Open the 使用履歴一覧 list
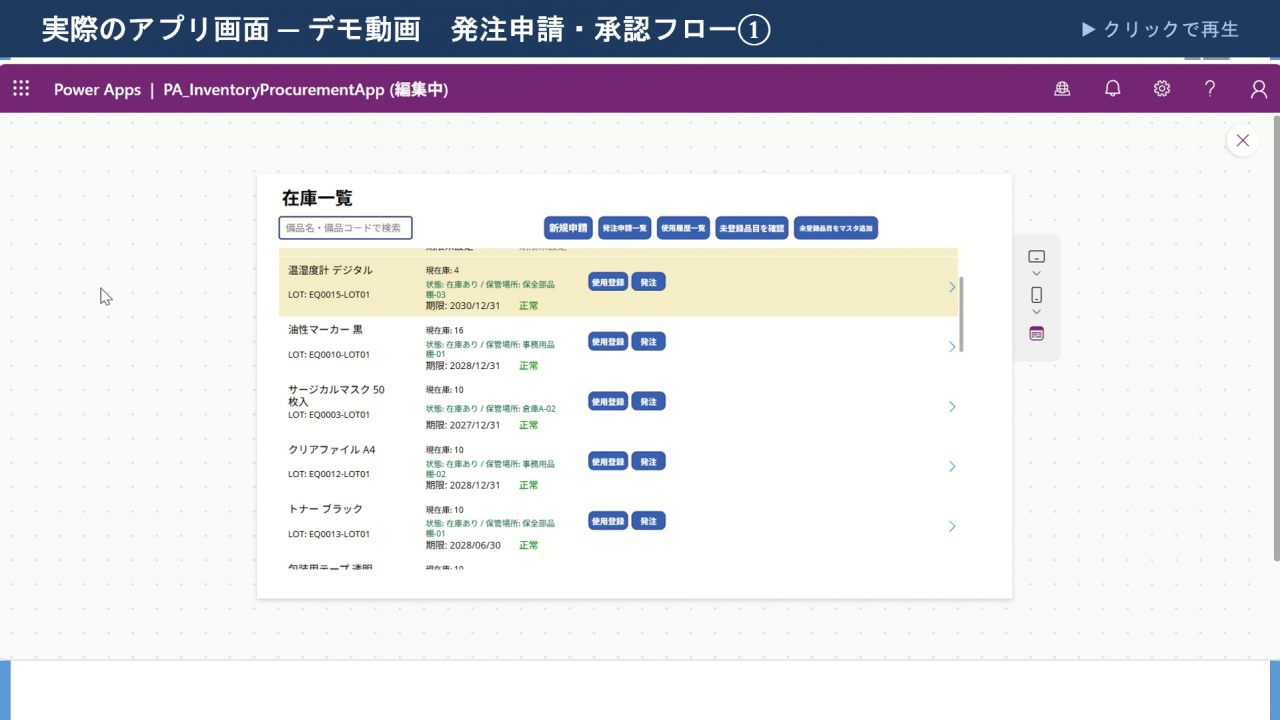 click(x=683, y=228)
